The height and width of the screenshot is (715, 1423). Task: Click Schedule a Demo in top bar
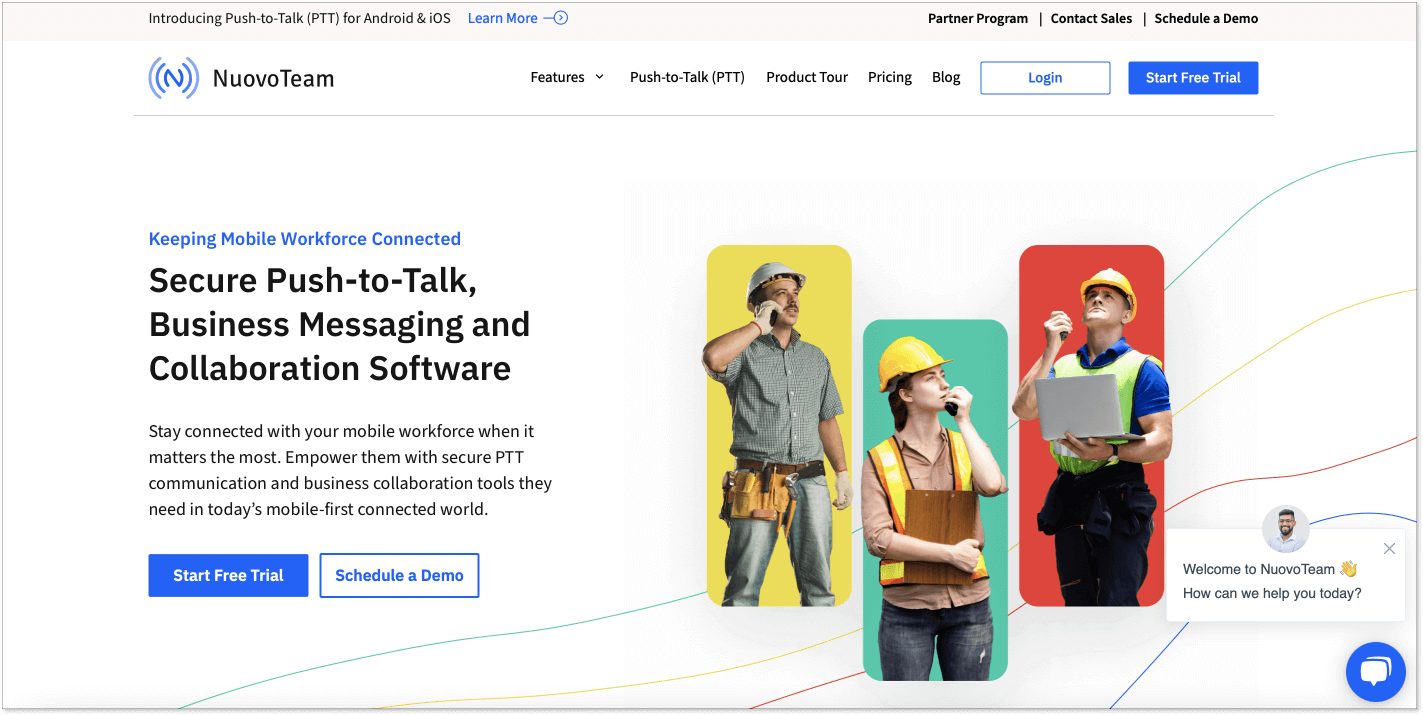[x=1206, y=18]
